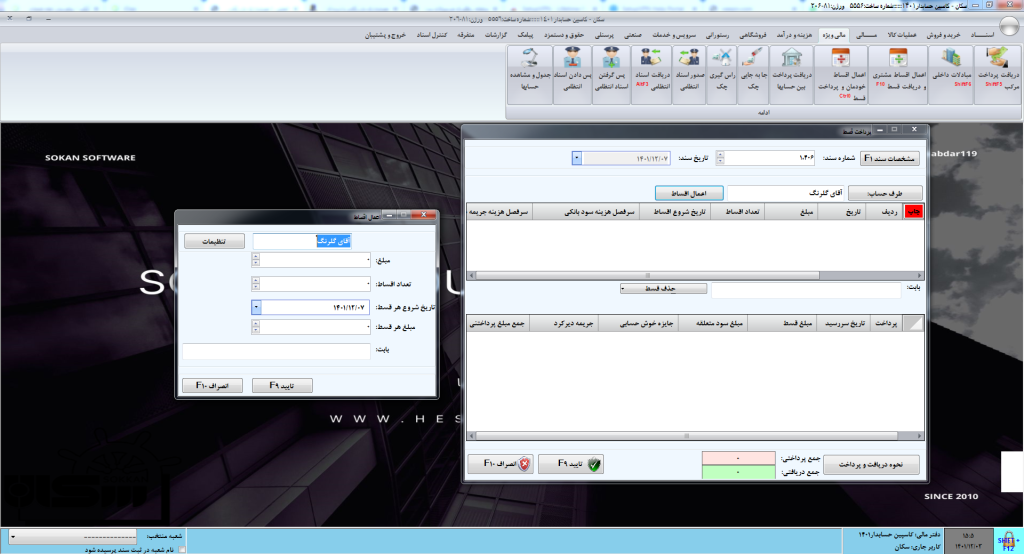1024x554 pixels.
Task: Open صدور اسناد انتظامی icon
Action: point(689,74)
